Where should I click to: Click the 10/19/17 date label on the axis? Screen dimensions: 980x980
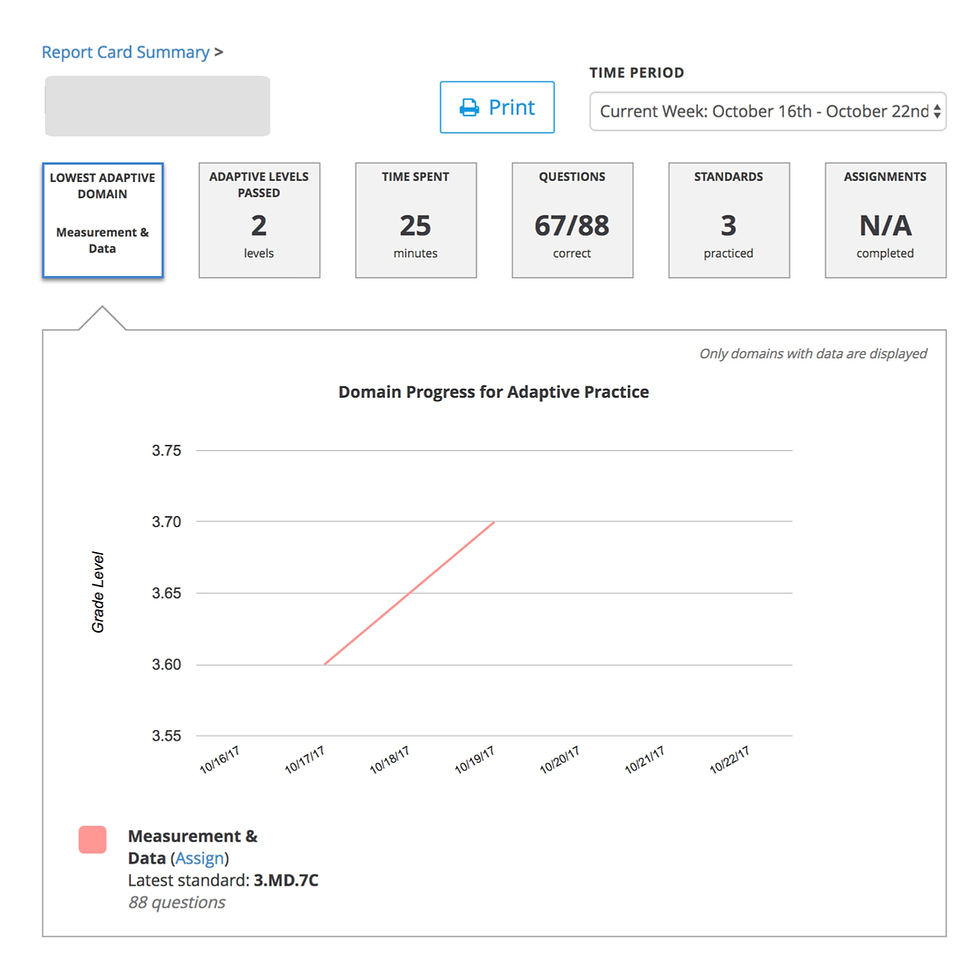474,759
